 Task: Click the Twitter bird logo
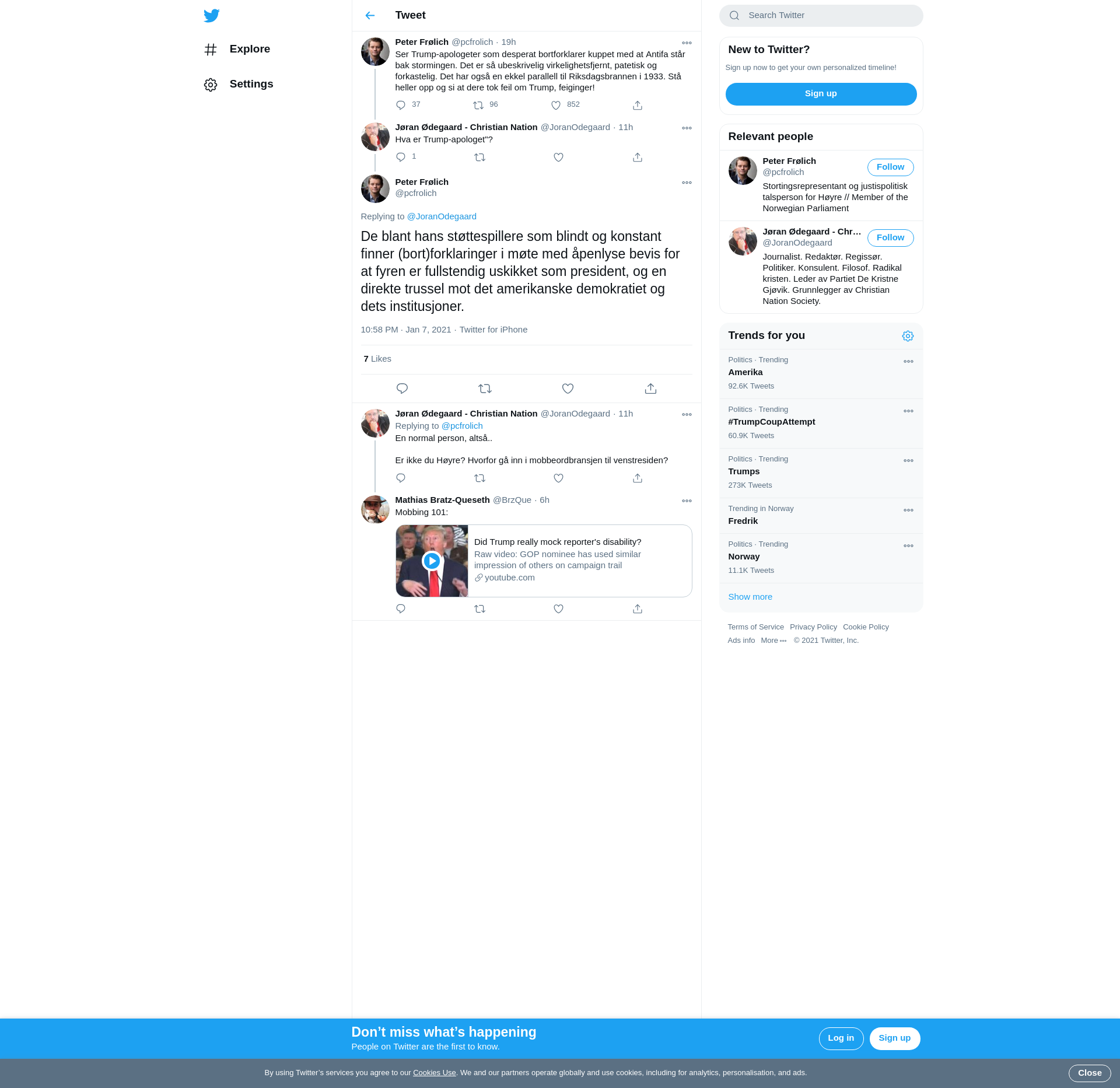[212, 16]
